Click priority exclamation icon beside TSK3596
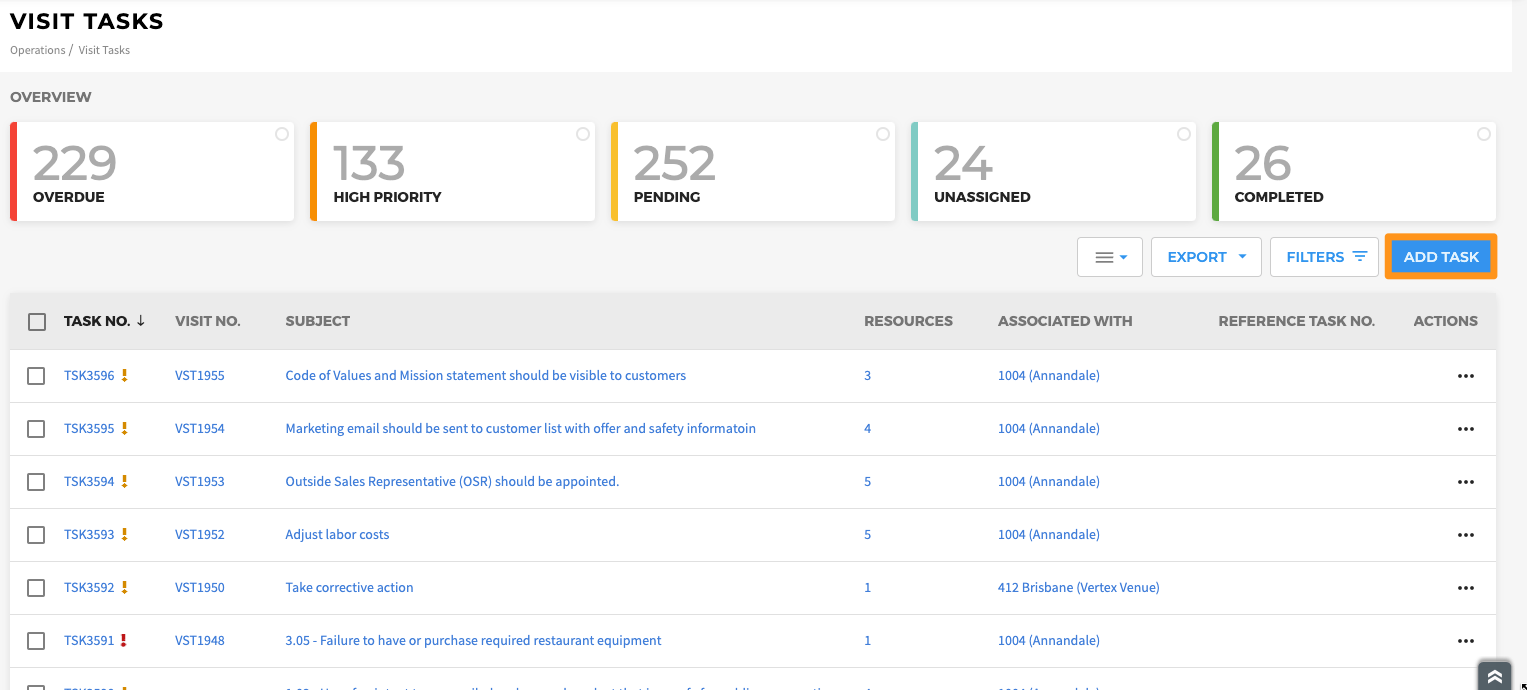The image size is (1527, 690). 125,376
